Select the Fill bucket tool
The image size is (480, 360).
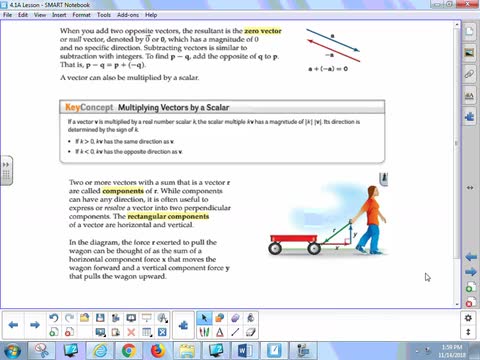tap(251, 318)
